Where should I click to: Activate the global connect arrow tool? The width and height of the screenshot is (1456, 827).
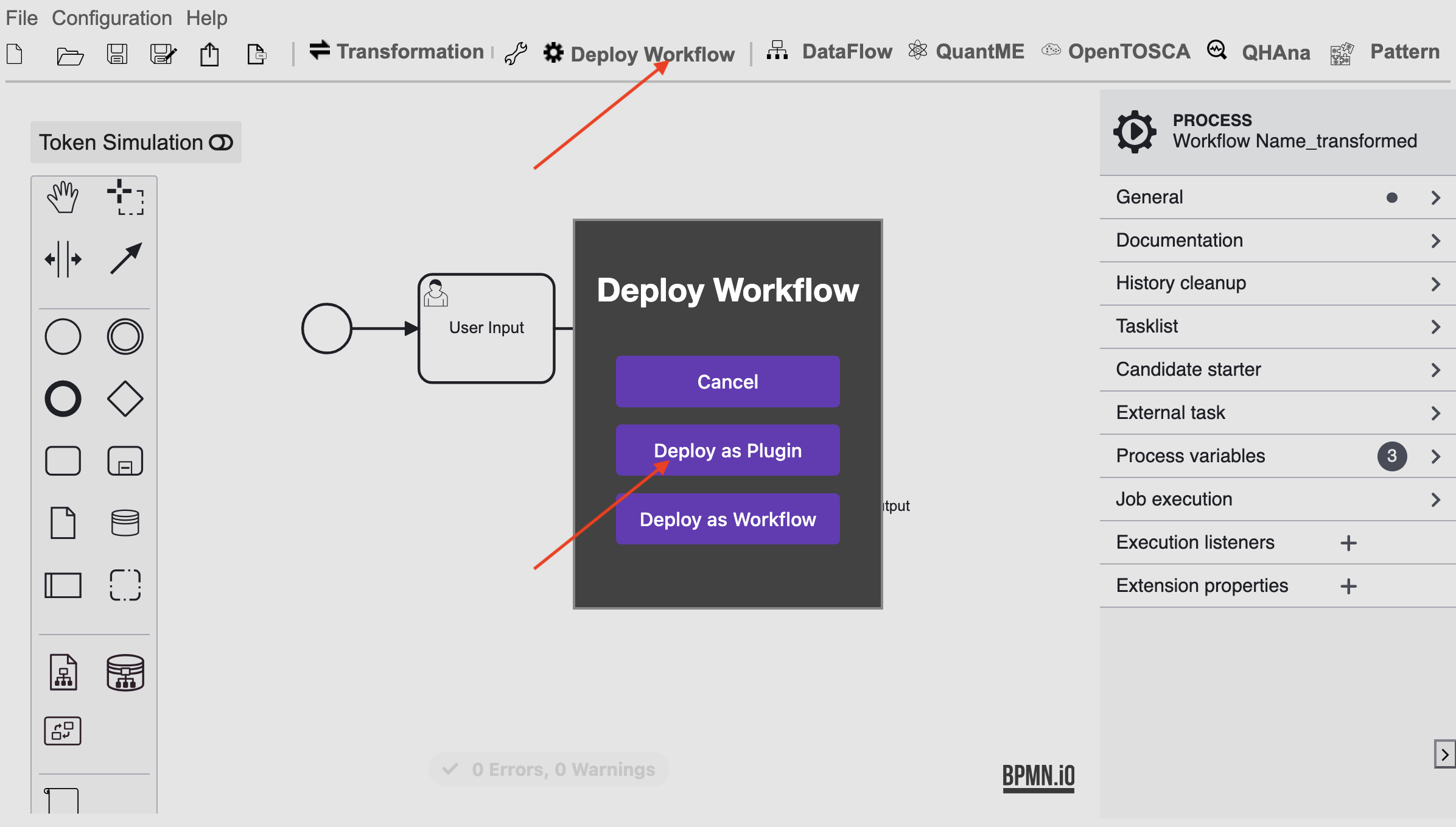click(125, 259)
